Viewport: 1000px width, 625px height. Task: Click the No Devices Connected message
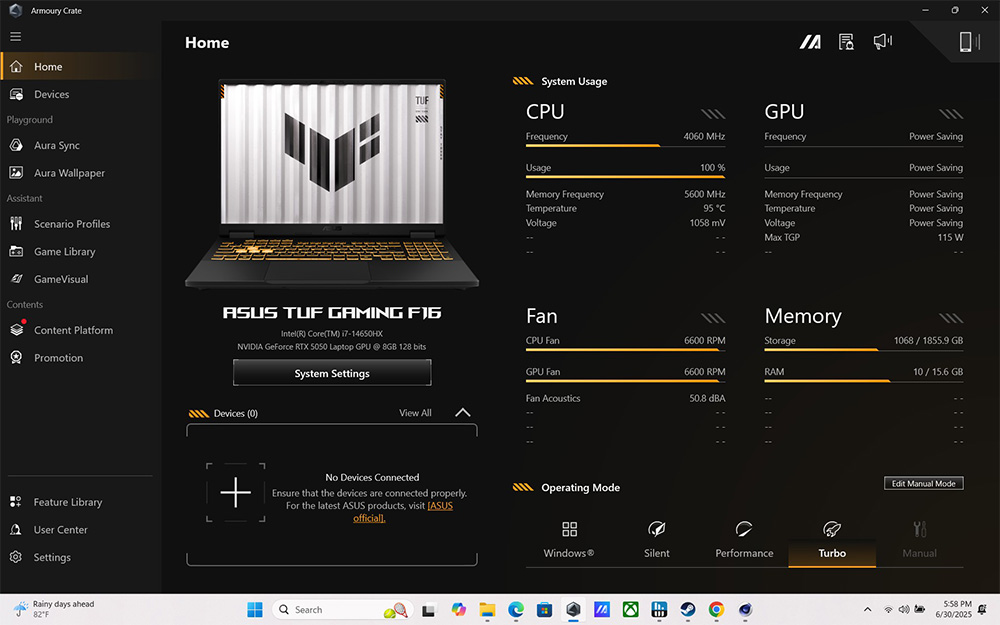372,477
